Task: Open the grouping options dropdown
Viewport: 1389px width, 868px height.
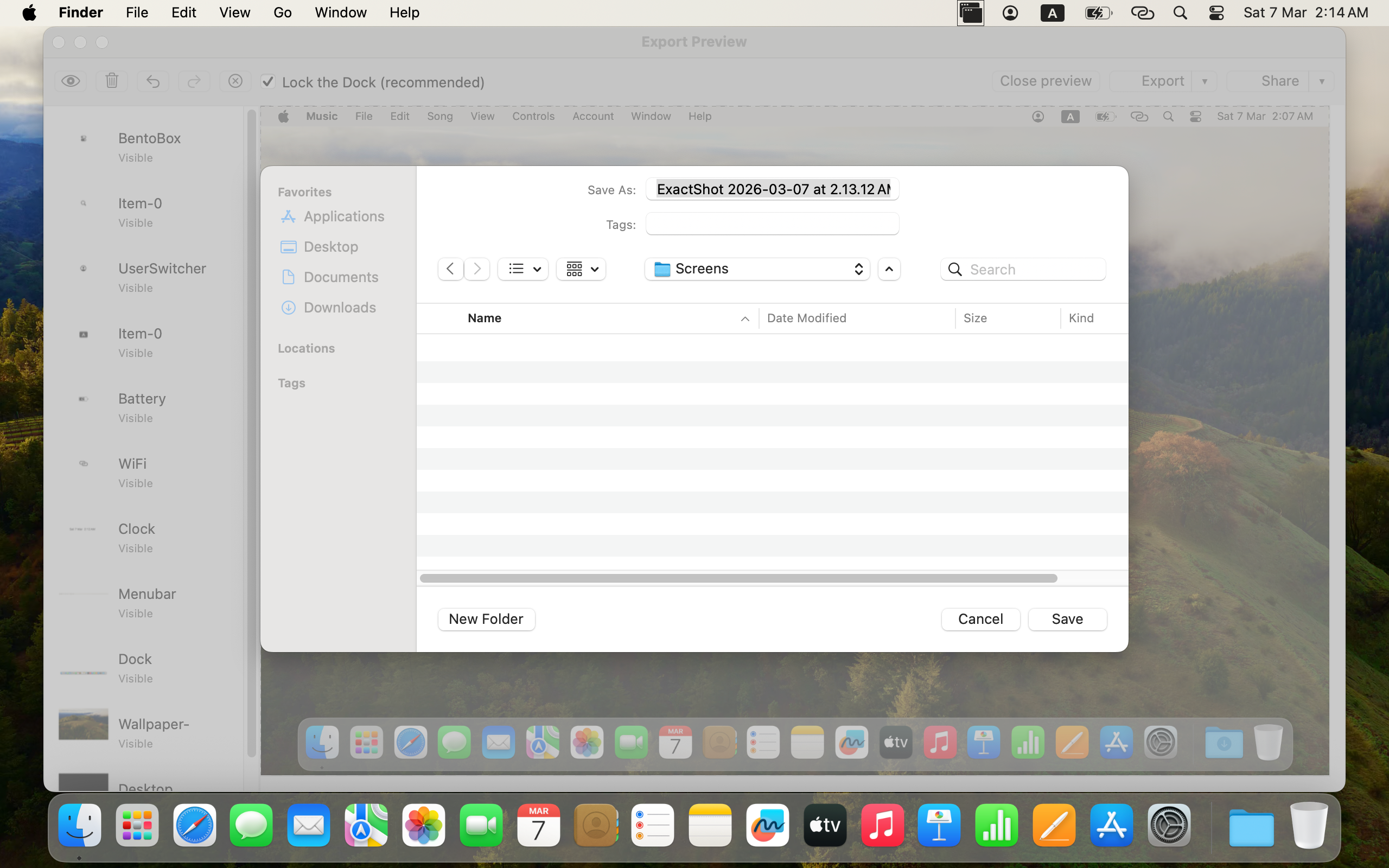Action: pos(581,269)
